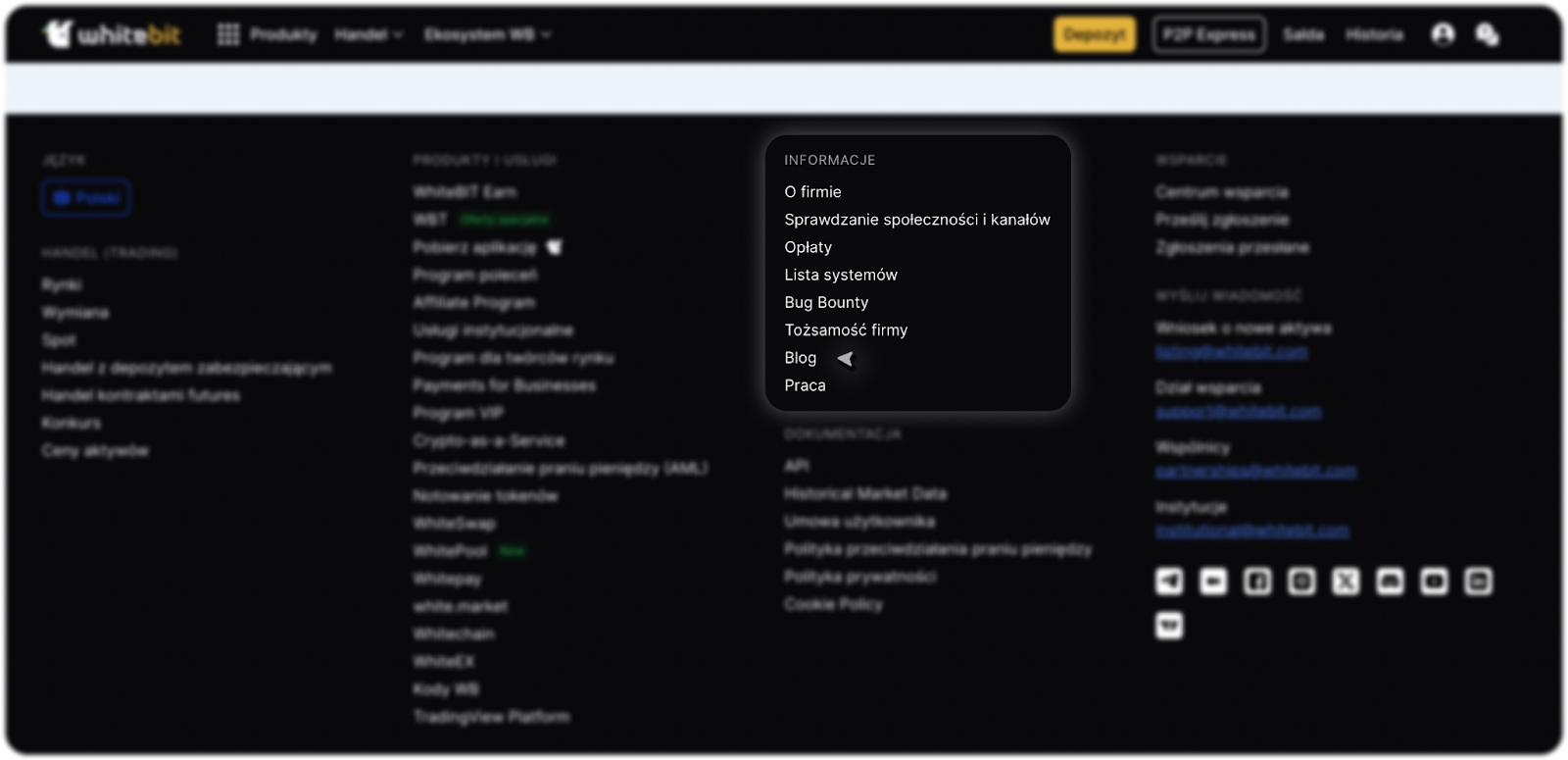
Task: Open the Praca link
Action: (x=805, y=385)
